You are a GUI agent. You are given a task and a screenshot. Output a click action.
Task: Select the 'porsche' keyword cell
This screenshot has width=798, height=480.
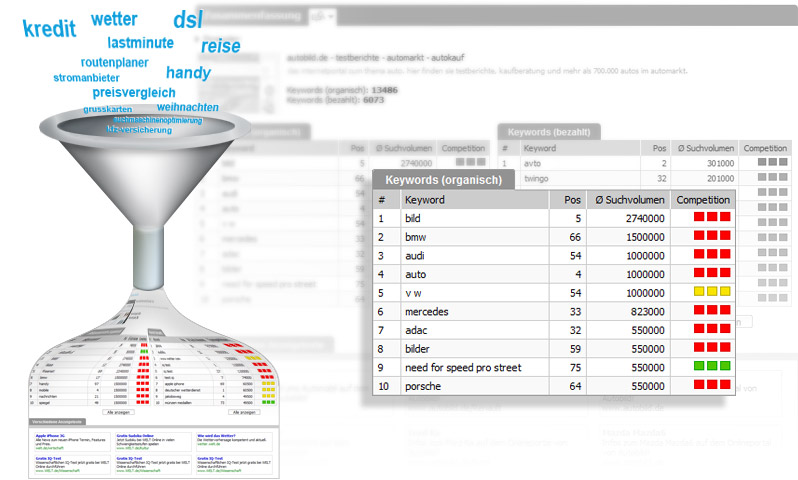(423, 386)
